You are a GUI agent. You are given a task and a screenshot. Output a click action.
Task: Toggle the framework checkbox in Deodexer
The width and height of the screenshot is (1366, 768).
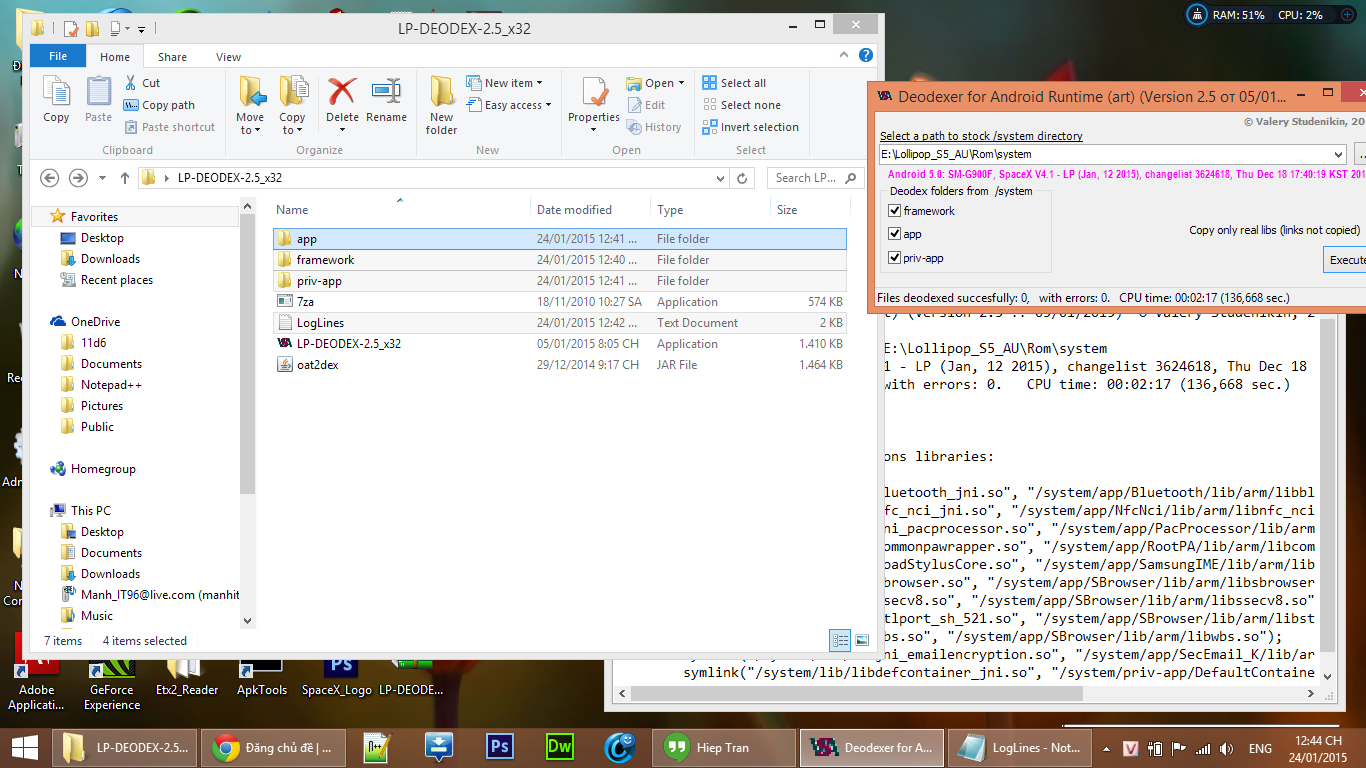pyautogui.click(x=895, y=211)
